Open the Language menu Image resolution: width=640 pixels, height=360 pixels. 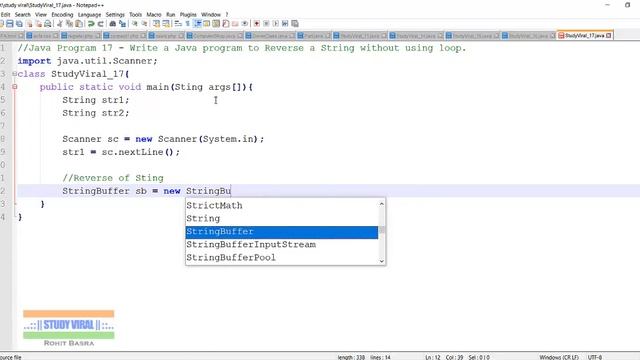pyautogui.click(x=89, y=15)
